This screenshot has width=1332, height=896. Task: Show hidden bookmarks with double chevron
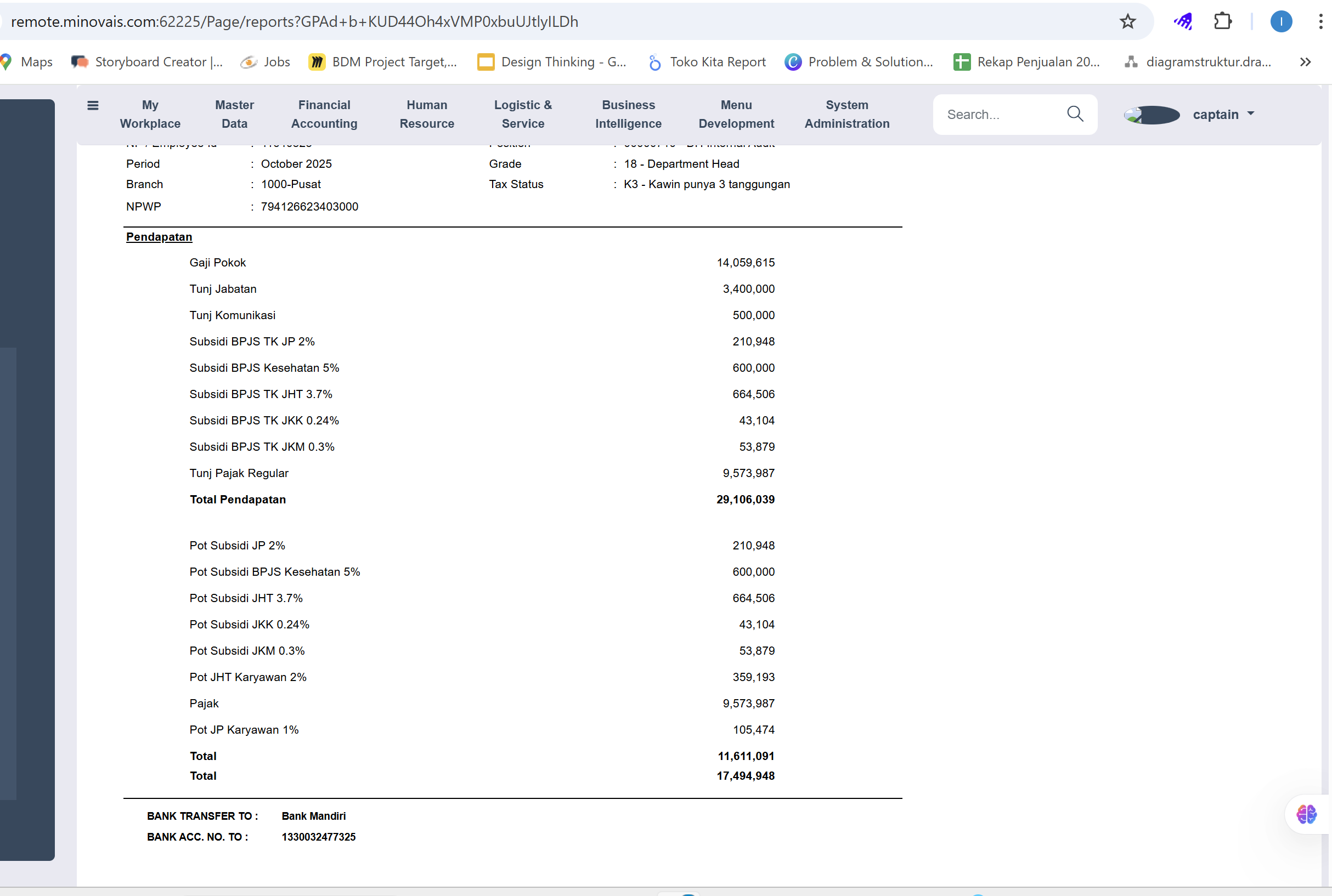coord(1305,62)
